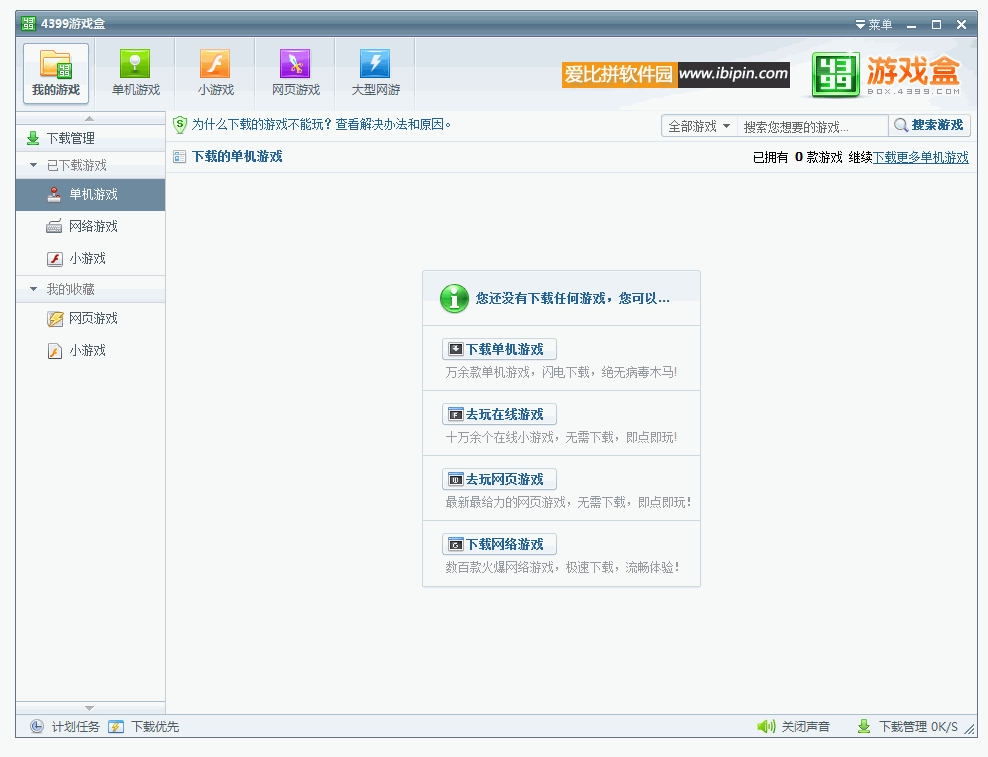Screen dimensions: 988x757
Task: Click the keyboard icon beside 网络游戏
Action: coord(54,226)
